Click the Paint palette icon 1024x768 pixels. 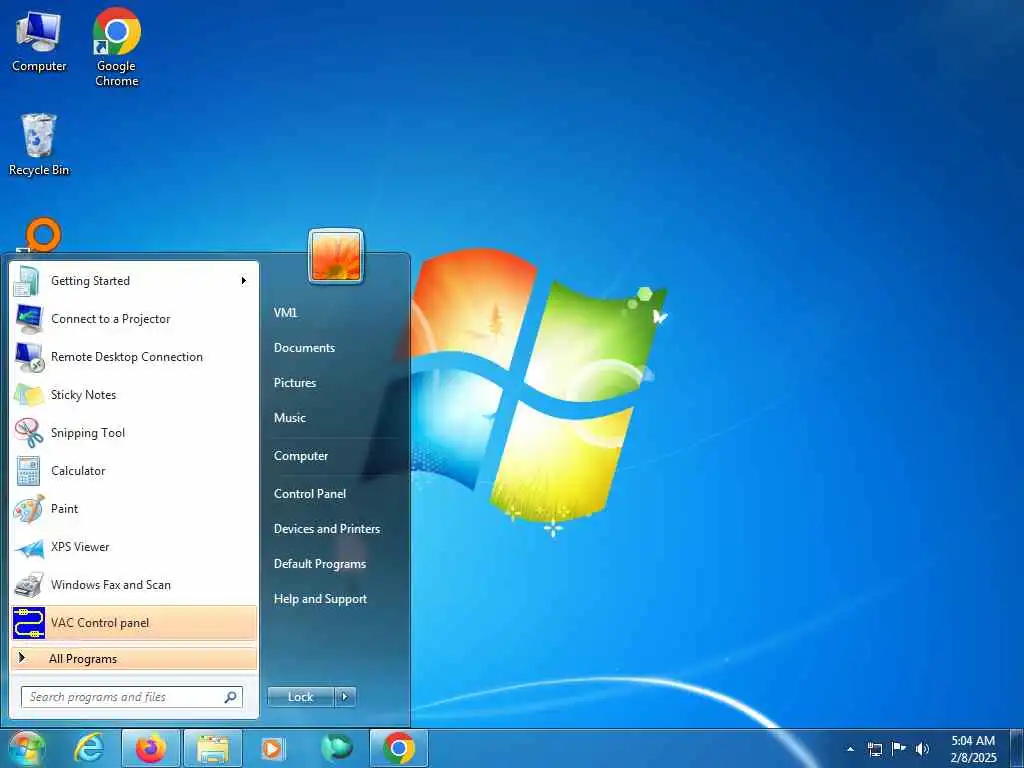pos(29,509)
